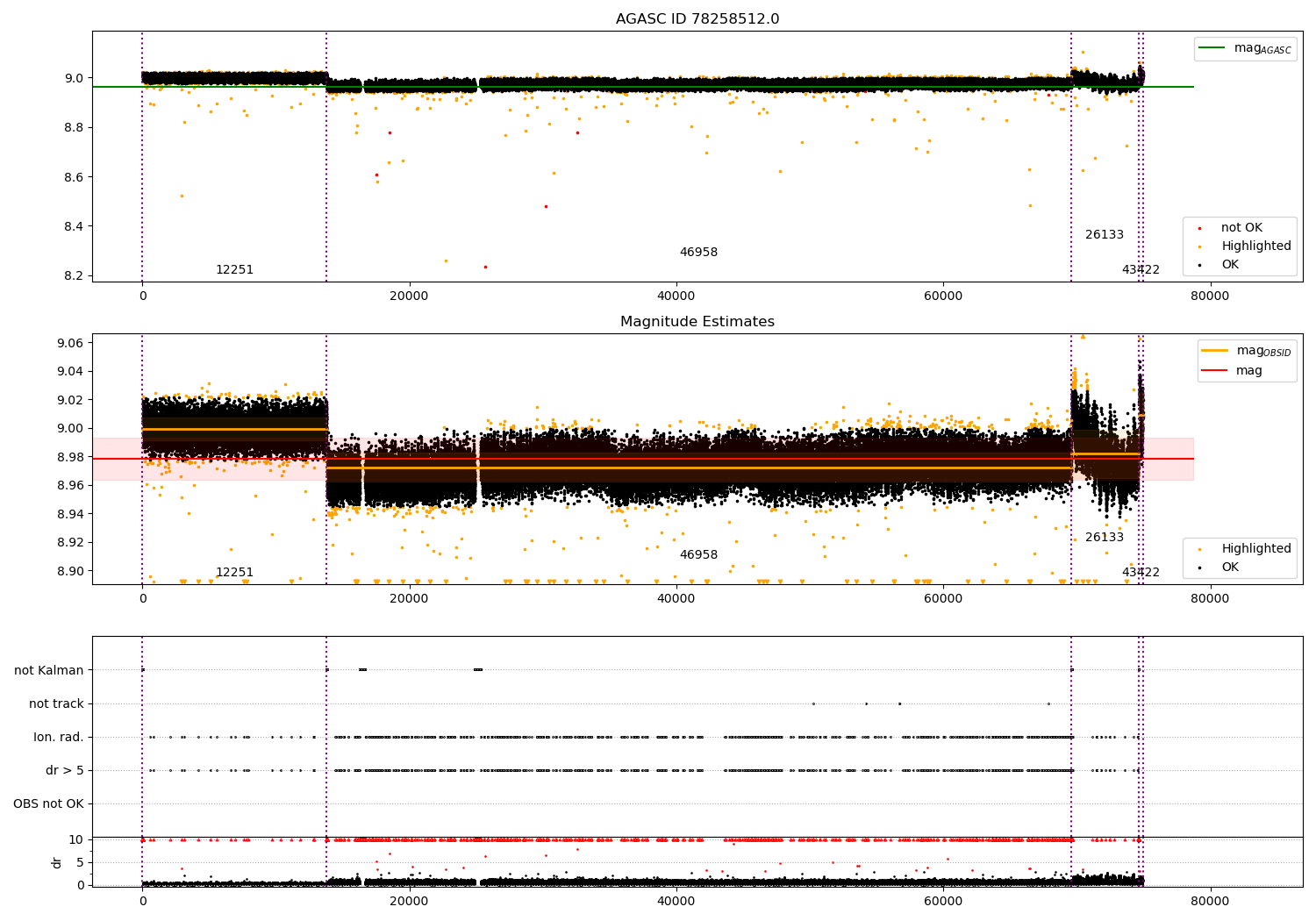Click 'Highlighted' in the AGASC ID plot legend

click(x=1247, y=246)
